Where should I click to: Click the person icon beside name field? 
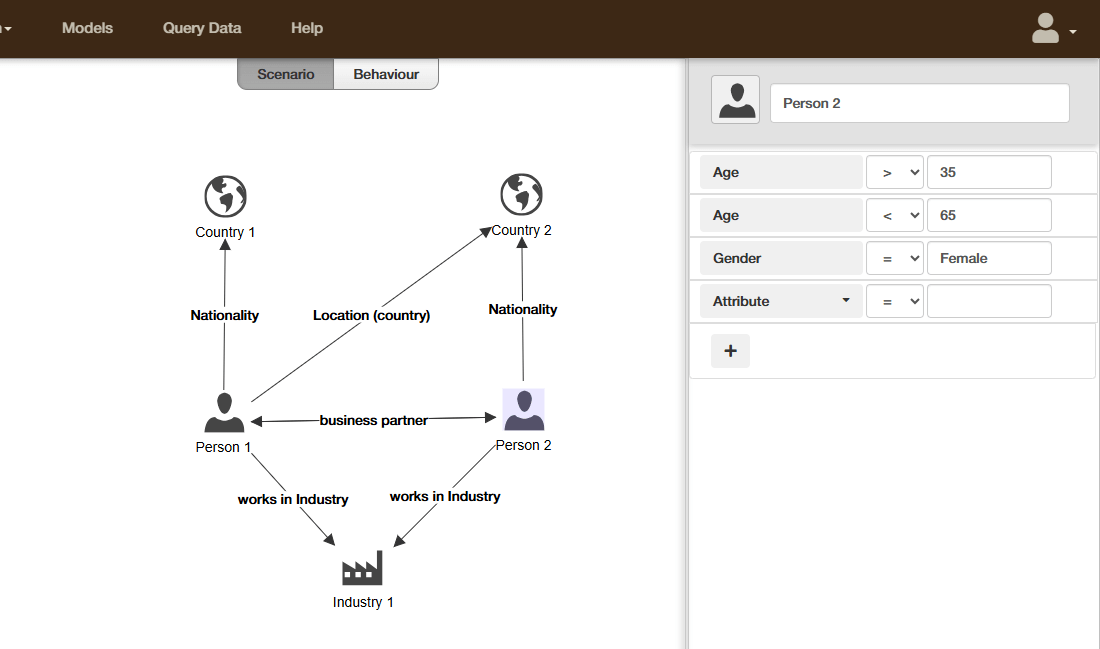735,101
